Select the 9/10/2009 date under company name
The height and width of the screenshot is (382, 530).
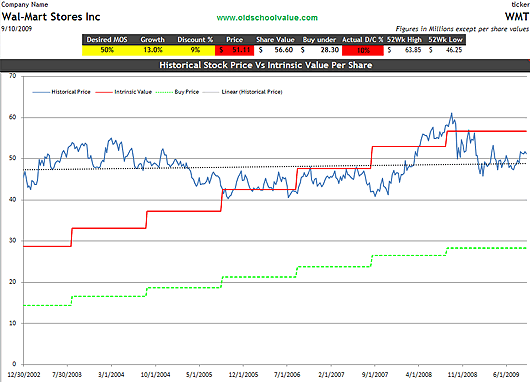[x=17, y=29]
